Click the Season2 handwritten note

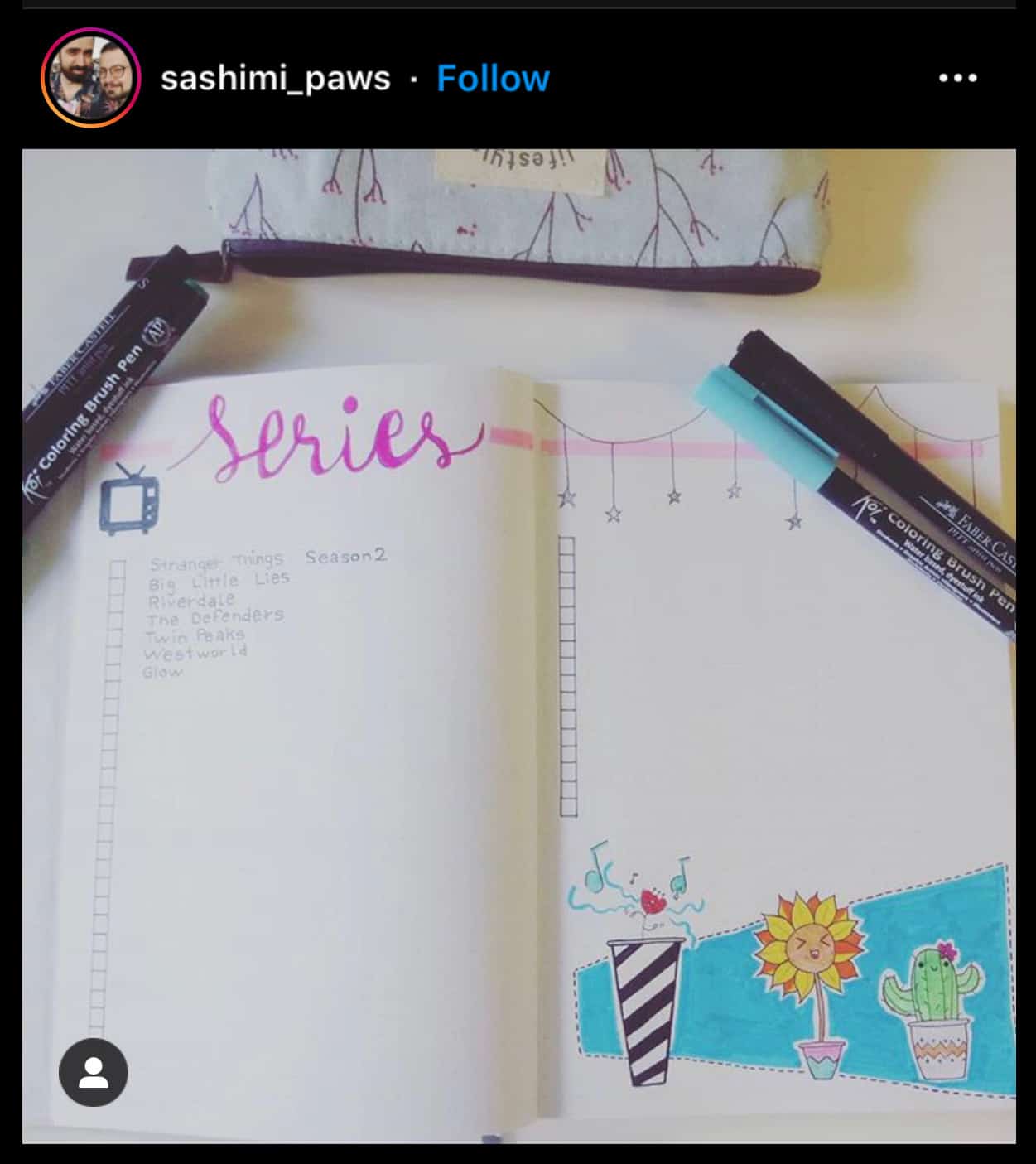[x=345, y=556]
